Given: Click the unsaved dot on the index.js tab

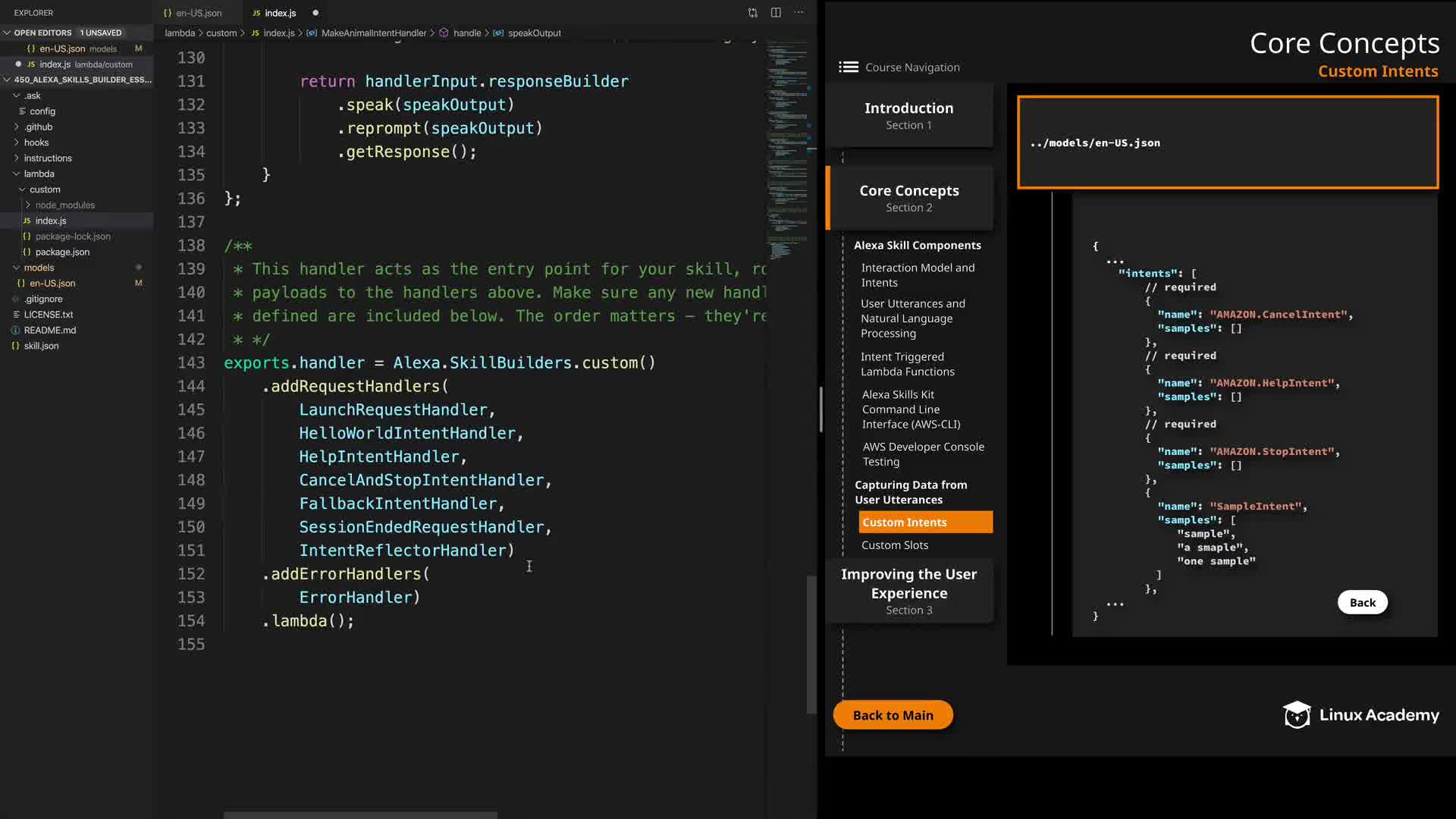Looking at the screenshot, I should [315, 13].
